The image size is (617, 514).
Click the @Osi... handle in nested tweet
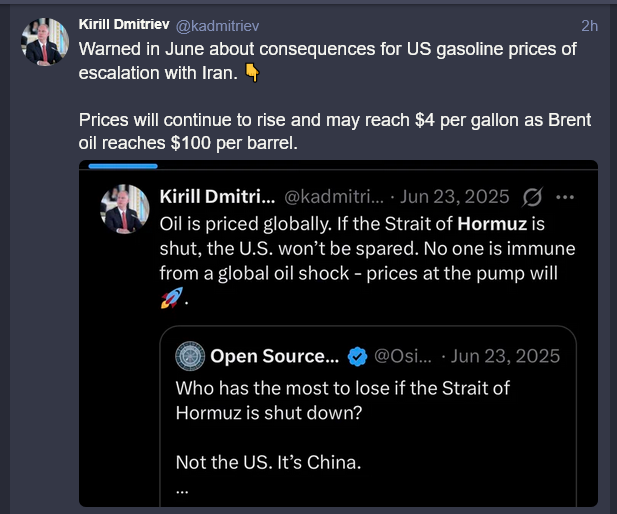403,356
